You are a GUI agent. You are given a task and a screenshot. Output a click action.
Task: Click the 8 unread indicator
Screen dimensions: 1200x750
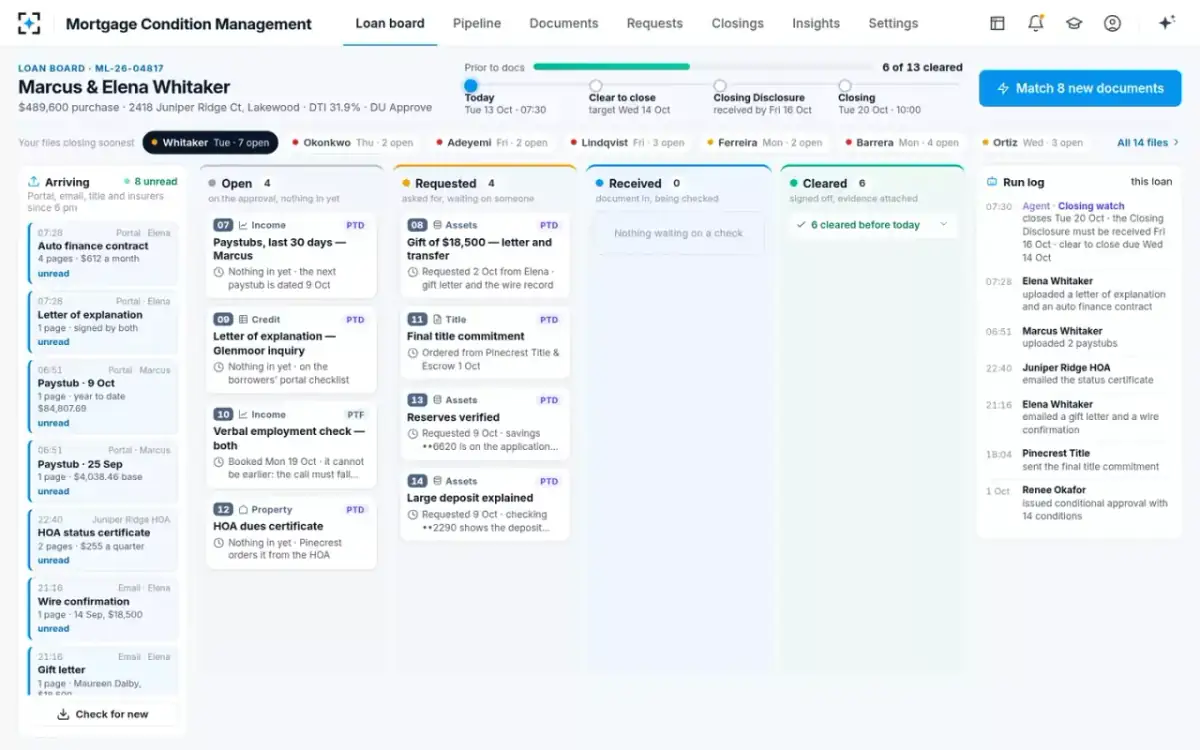pos(150,182)
